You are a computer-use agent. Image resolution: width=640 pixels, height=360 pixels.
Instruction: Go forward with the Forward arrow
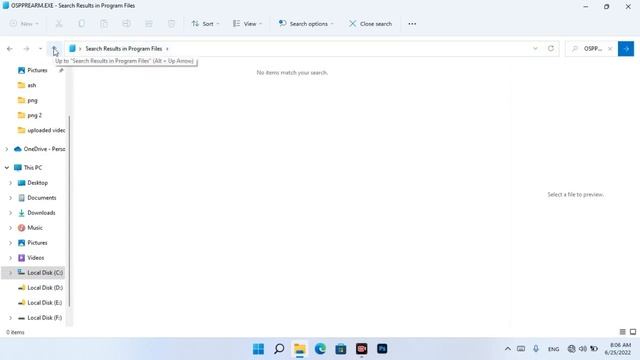(27, 49)
